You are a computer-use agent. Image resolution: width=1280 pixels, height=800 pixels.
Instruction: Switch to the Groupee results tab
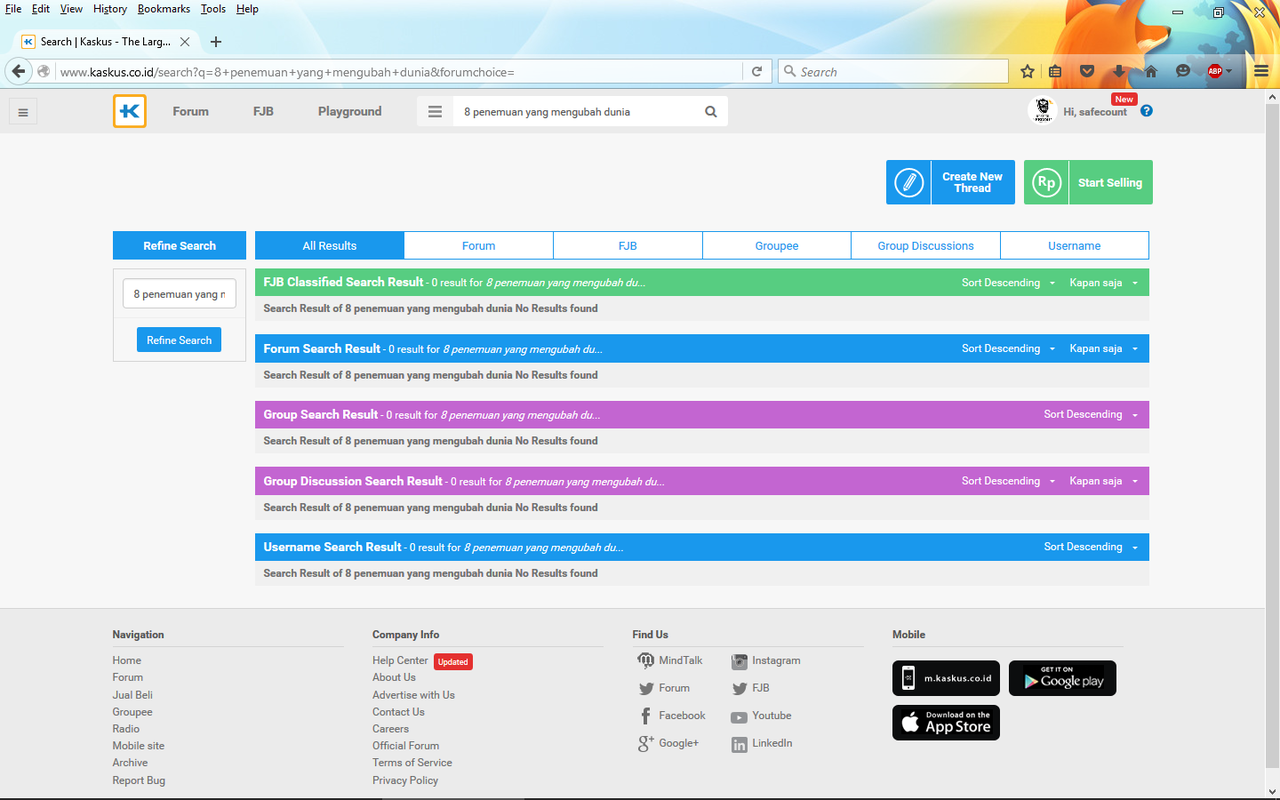777,246
